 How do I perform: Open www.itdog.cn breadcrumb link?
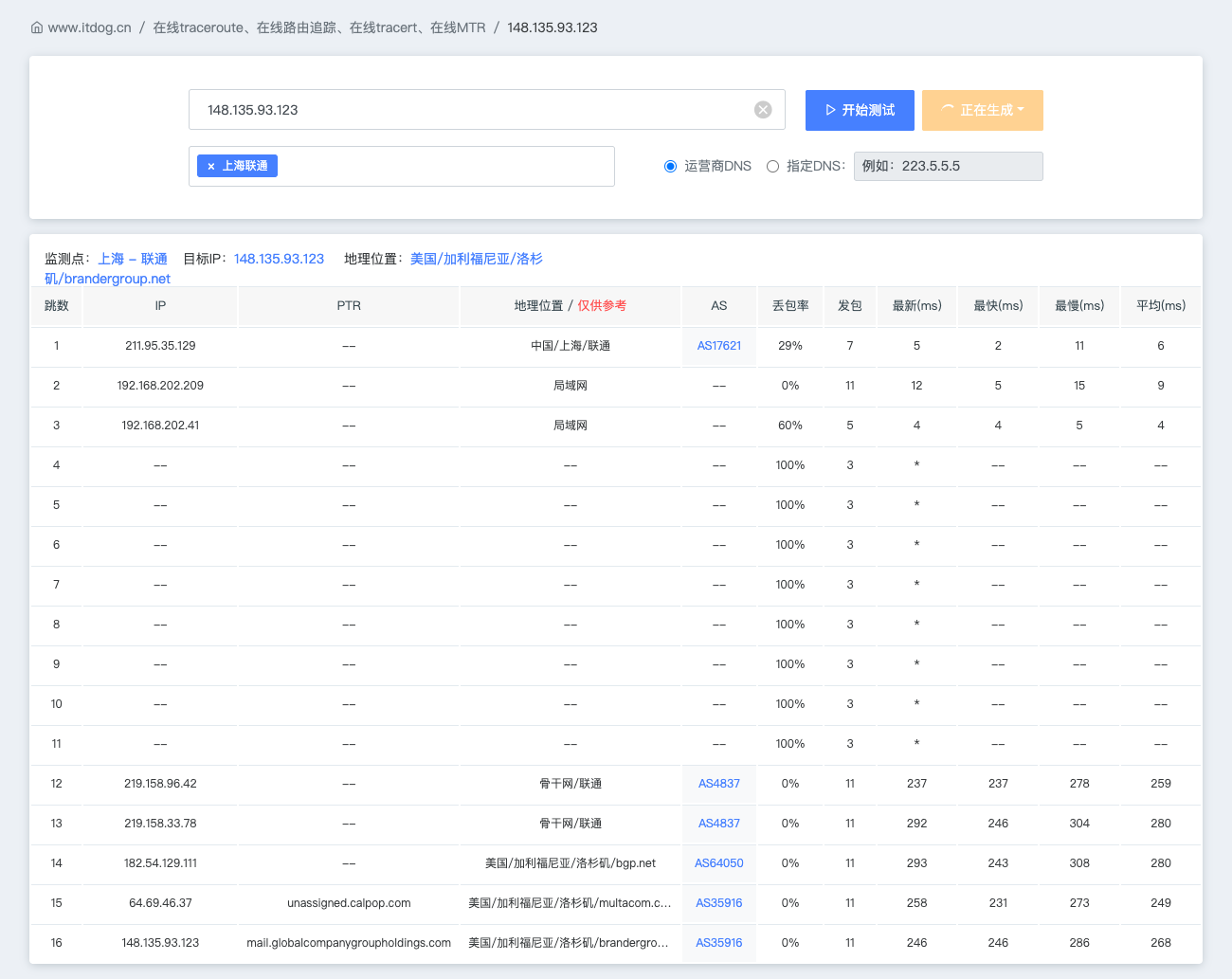[x=90, y=27]
